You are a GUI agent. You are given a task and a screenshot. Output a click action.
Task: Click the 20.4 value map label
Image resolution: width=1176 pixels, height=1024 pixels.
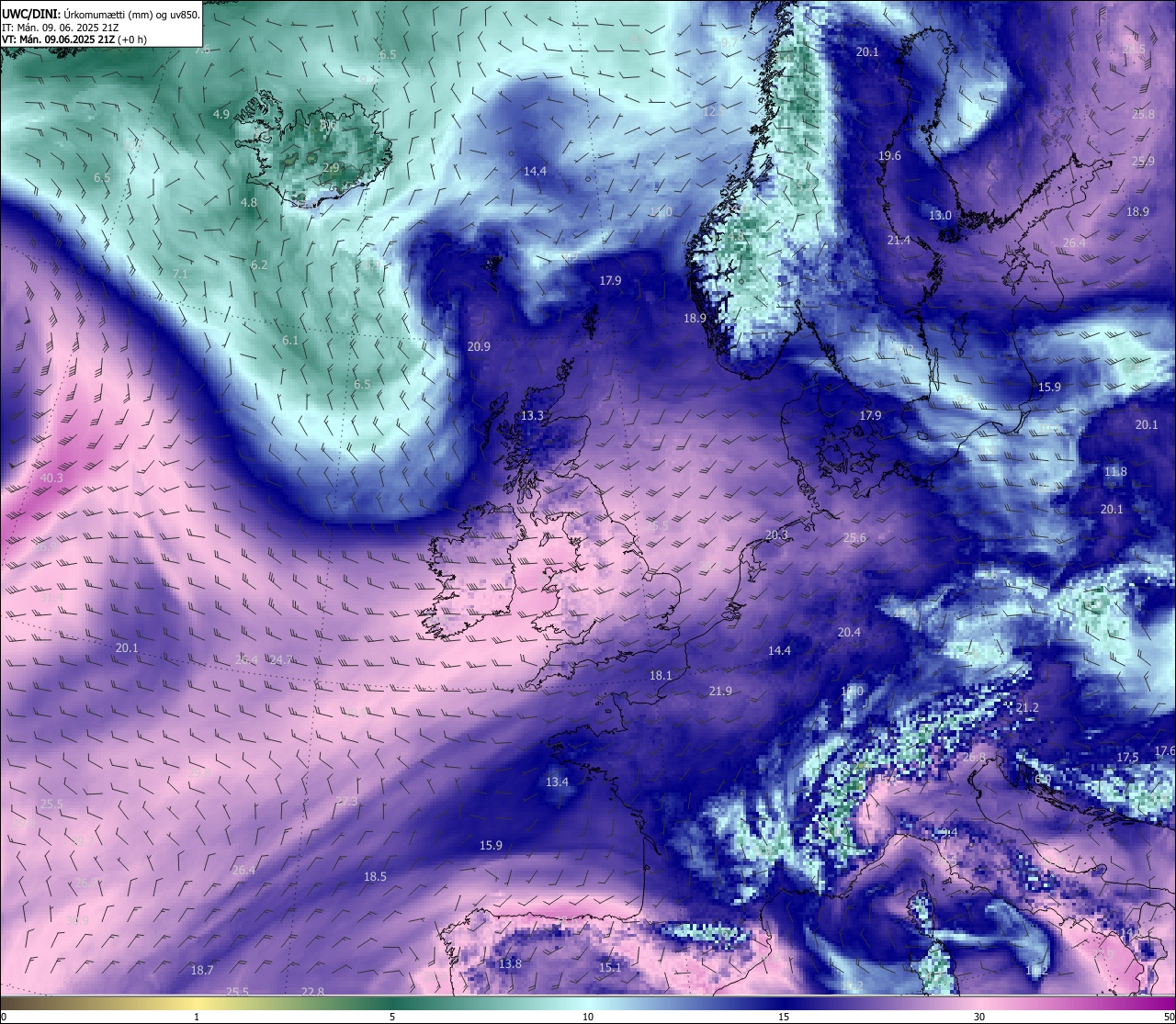pyautogui.click(x=849, y=633)
